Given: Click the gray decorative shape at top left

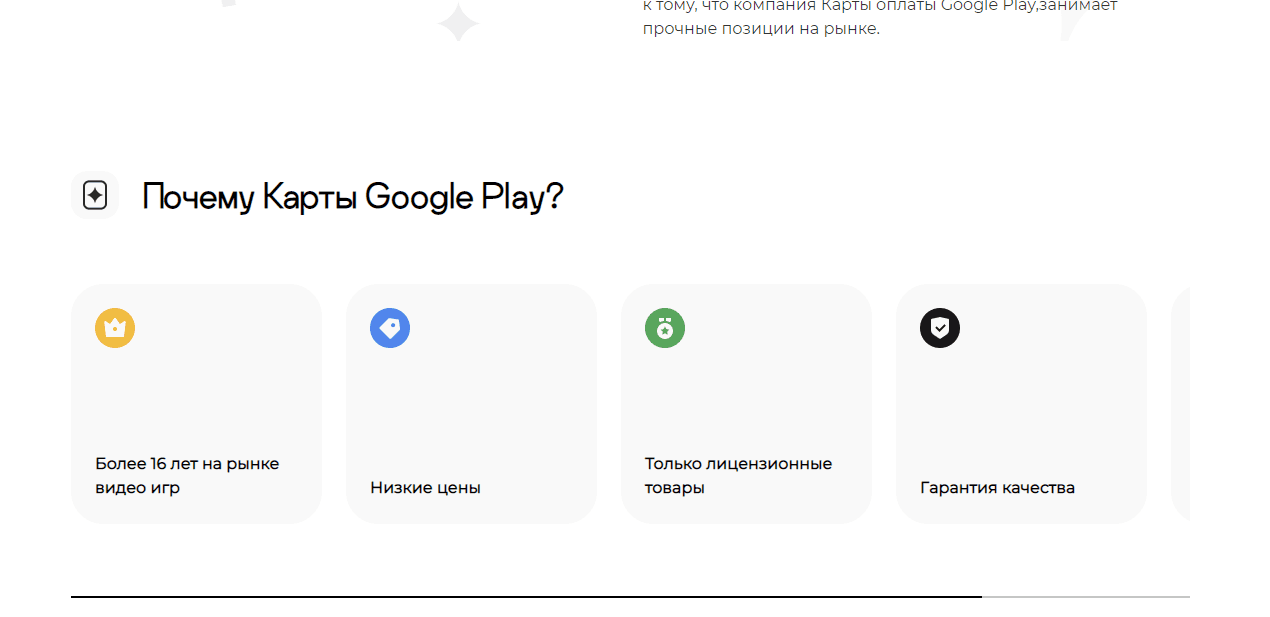Looking at the screenshot, I should 229,4.
